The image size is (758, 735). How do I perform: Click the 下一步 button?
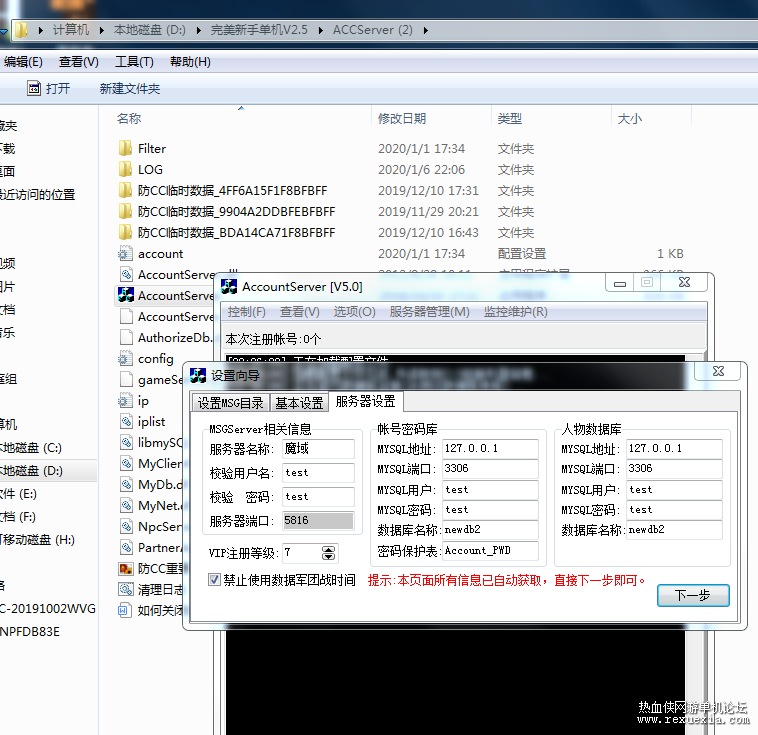(x=693, y=595)
